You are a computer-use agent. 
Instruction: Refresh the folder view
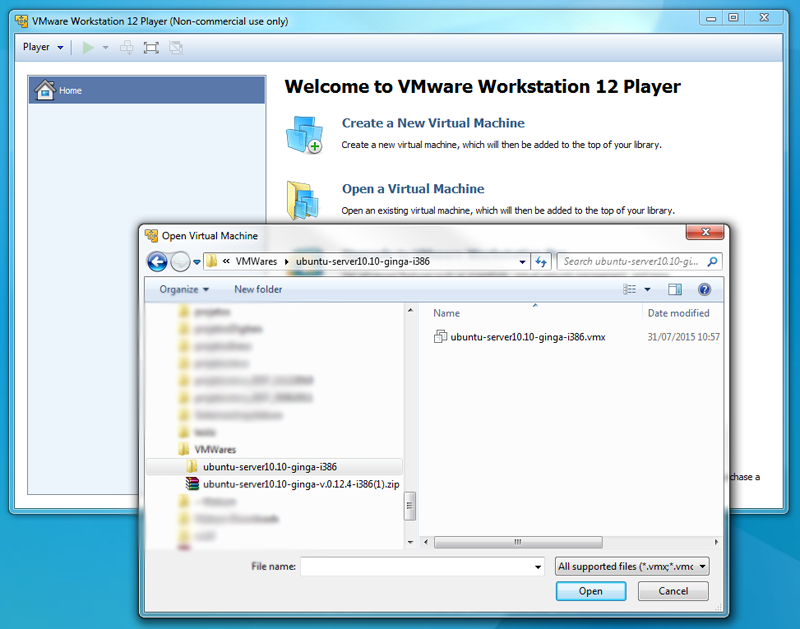541,262
